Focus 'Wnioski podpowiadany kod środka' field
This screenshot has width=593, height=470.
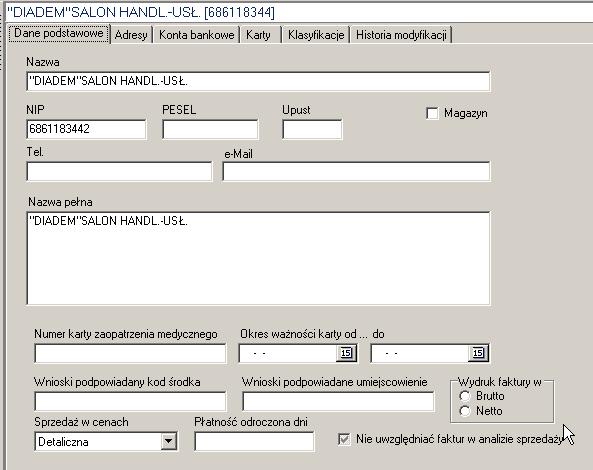[x=130, y=401]
